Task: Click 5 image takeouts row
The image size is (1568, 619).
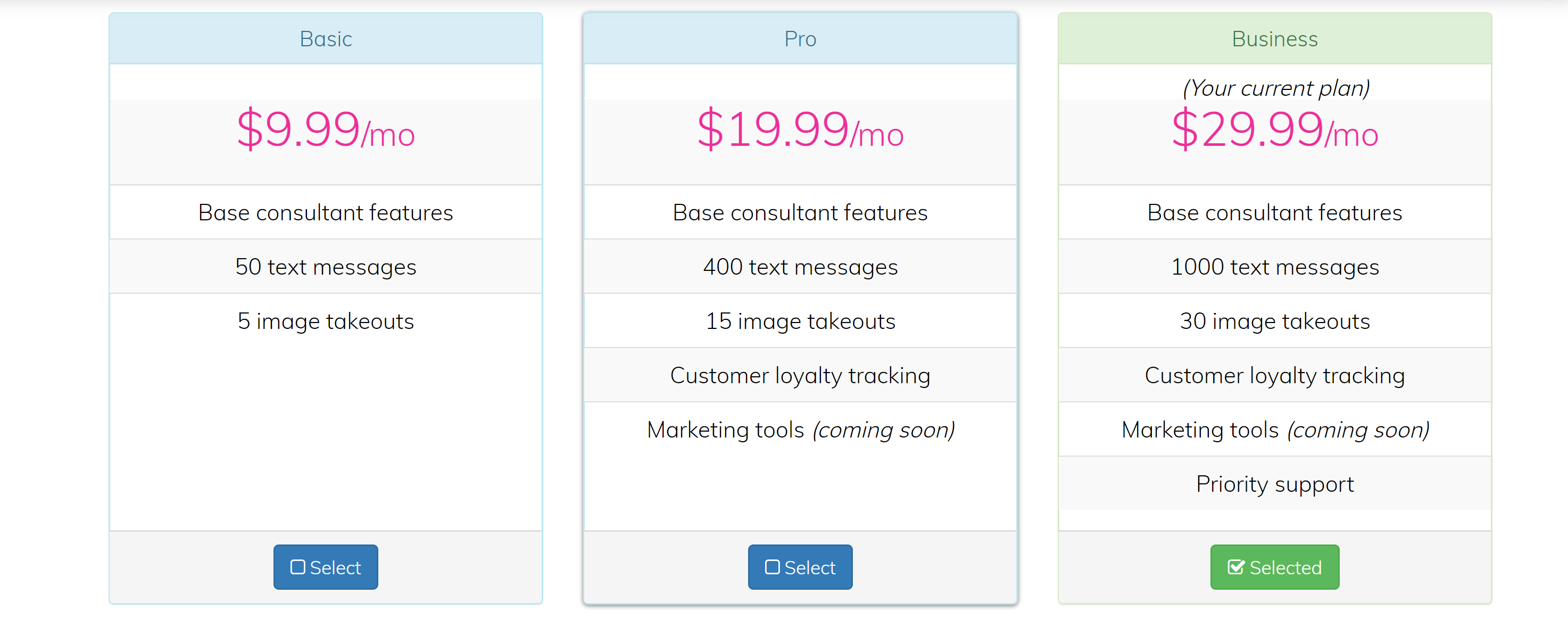Action: click(x=325, y=321)
